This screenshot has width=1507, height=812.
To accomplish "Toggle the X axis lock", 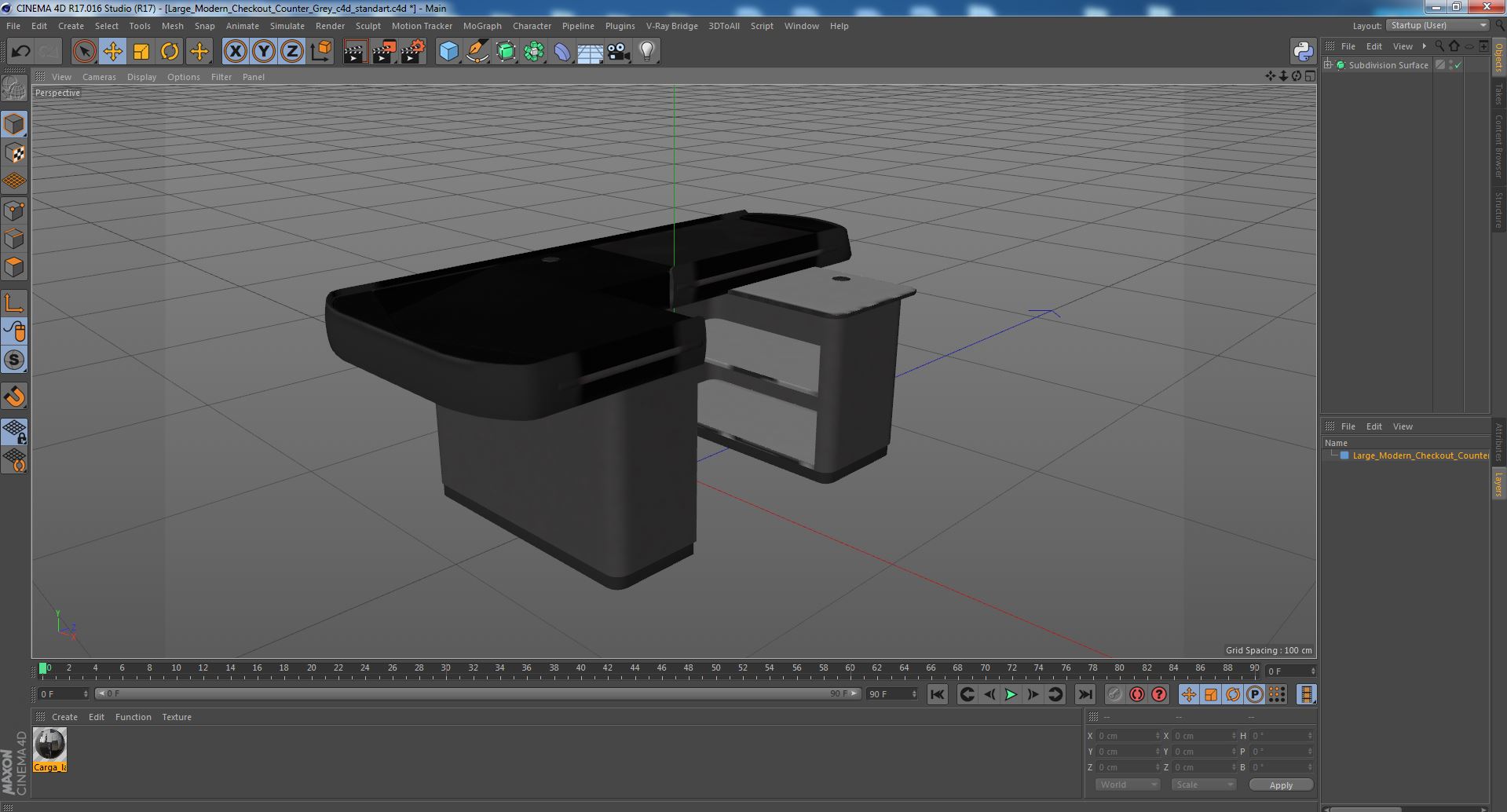I will coord(235,52).
